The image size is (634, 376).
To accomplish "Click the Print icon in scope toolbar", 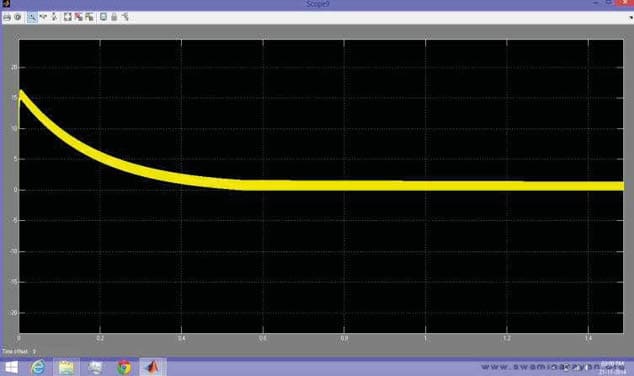I will click(7, 17).
